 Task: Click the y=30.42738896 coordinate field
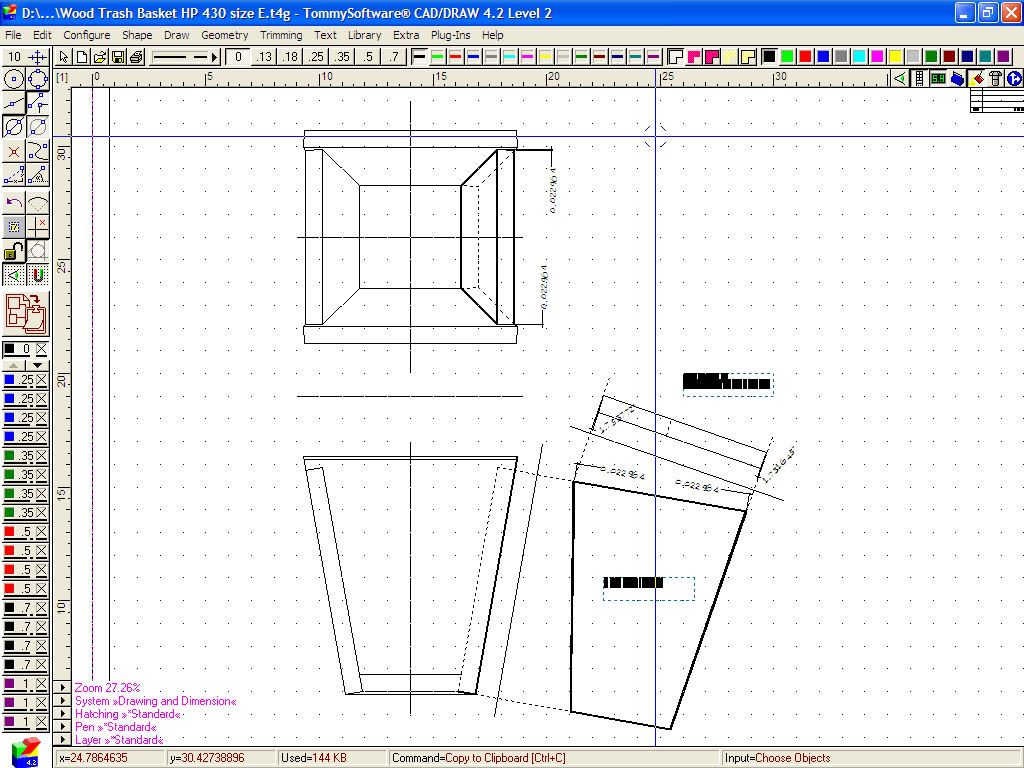(x=221, y=758)
